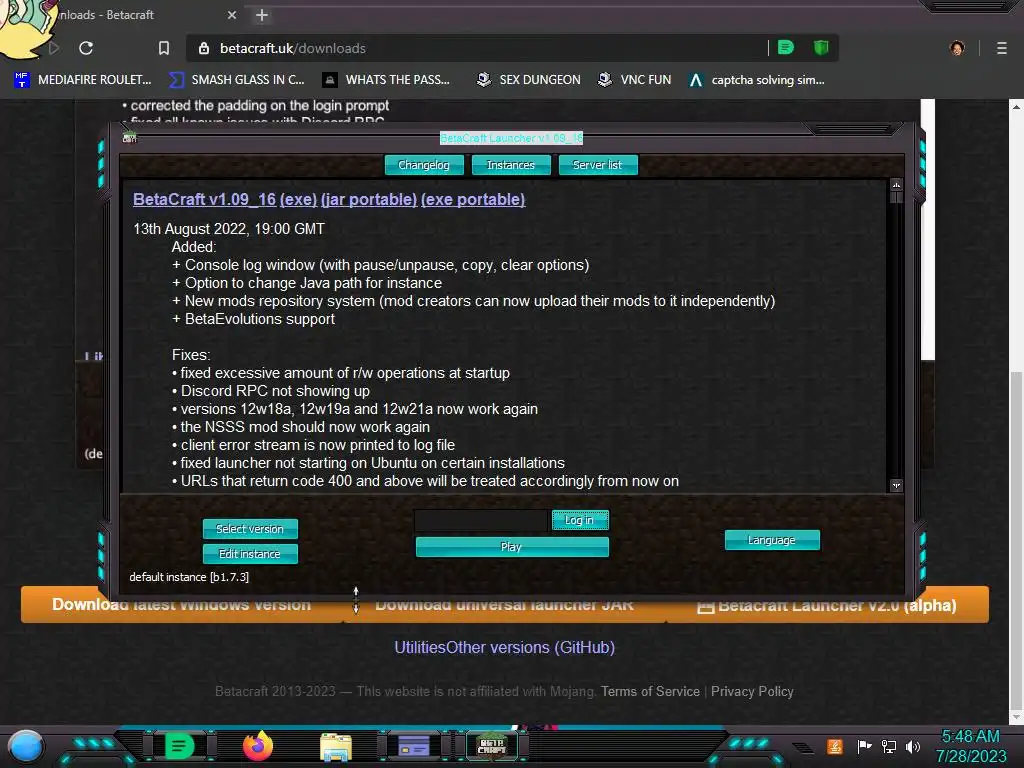This screenshot has width=1024, height=768.
Task: Open the Privacy Policy link
Action: pos(752,691)
